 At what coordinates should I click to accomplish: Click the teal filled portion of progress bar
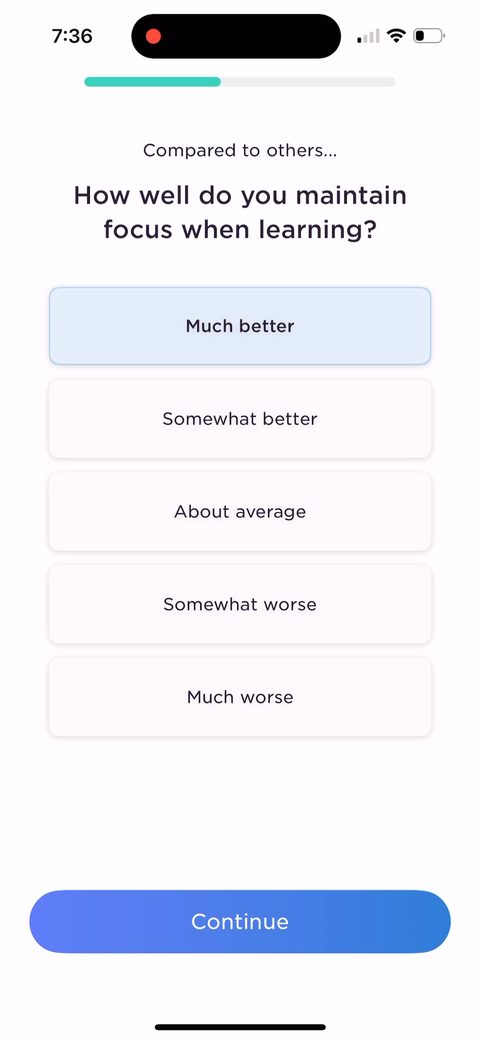tap(152, 82)
